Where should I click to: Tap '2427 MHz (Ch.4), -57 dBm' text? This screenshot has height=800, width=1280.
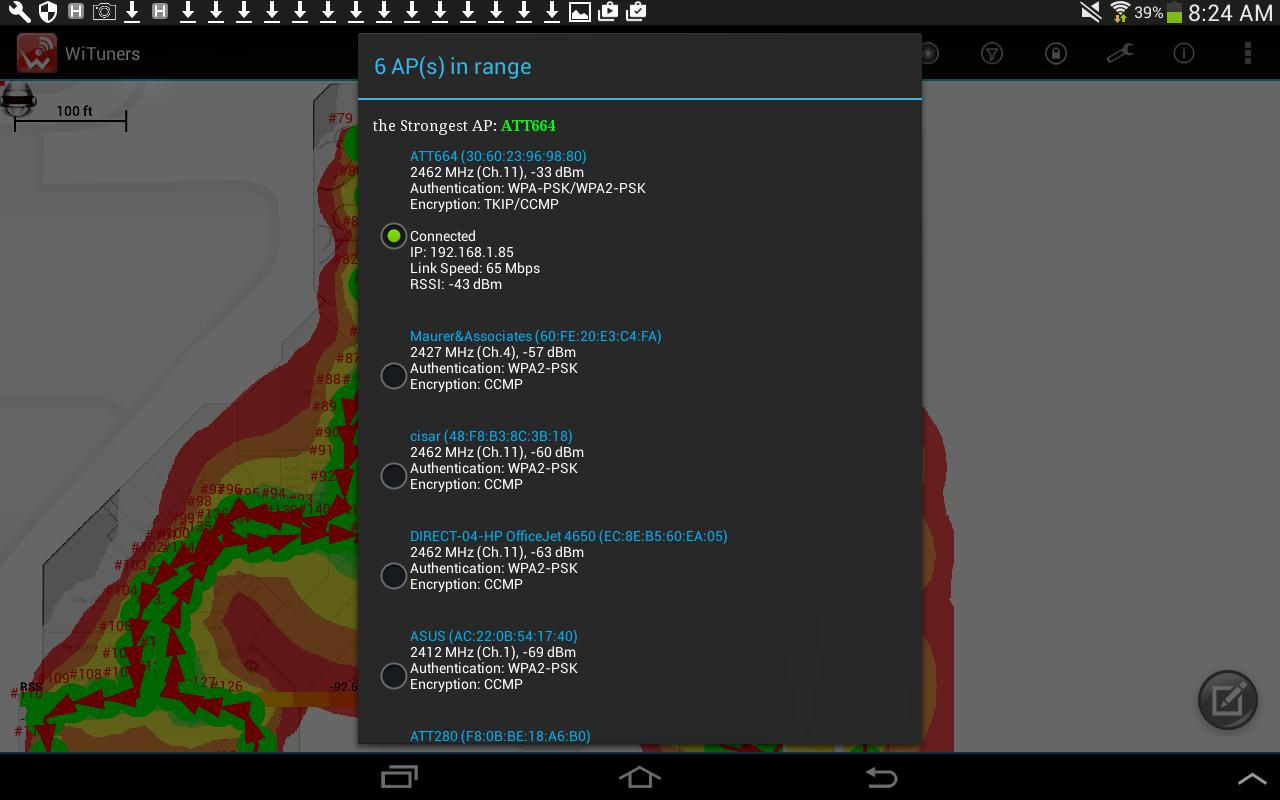tap(493, 352)
